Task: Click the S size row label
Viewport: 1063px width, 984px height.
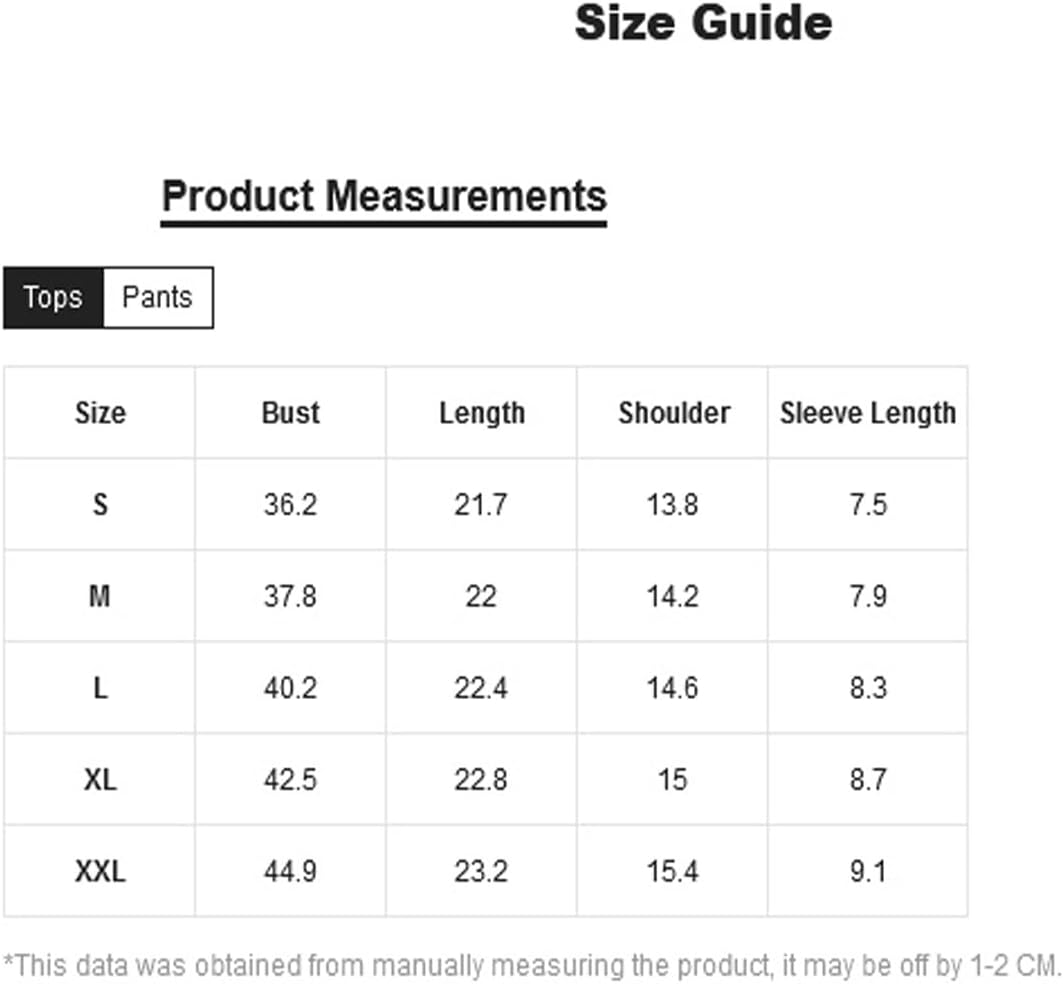Action: pos(100,505)
